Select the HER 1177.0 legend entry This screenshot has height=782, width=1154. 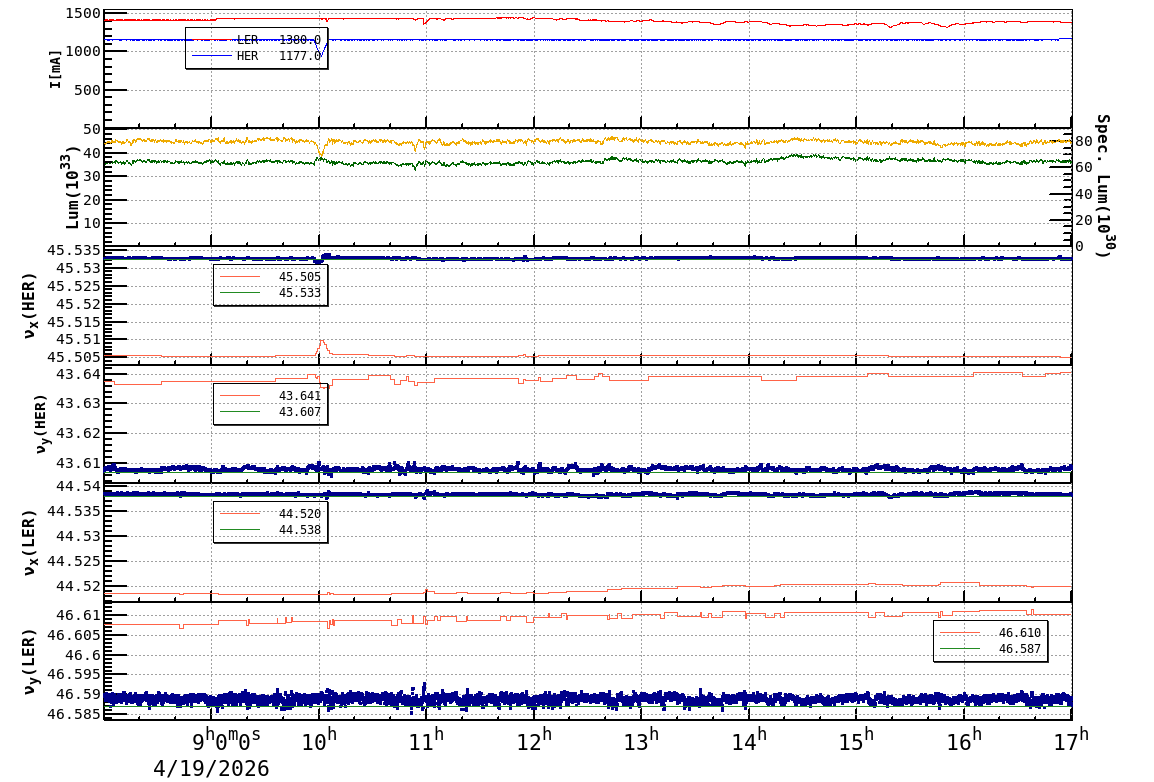tap(256, 56)
